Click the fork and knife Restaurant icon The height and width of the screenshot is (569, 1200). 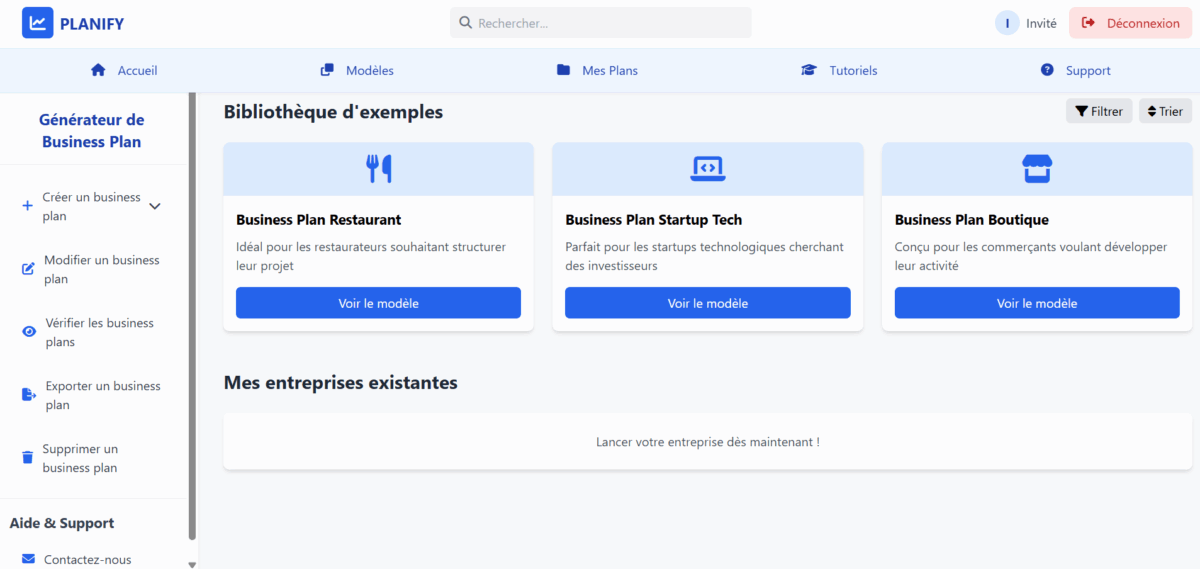pyautogui.click(x=378, y=169)
